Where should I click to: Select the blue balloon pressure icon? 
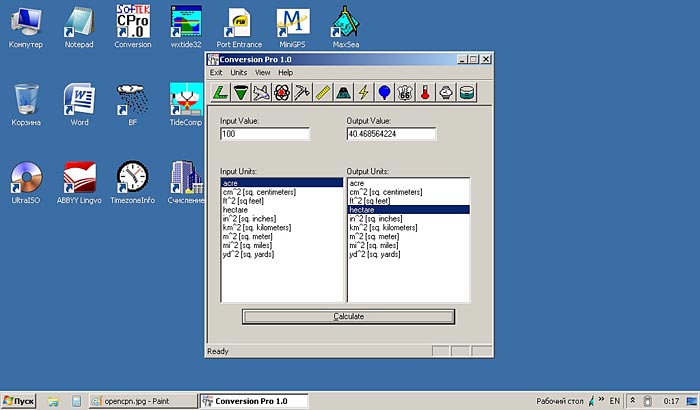pos(384,92)
